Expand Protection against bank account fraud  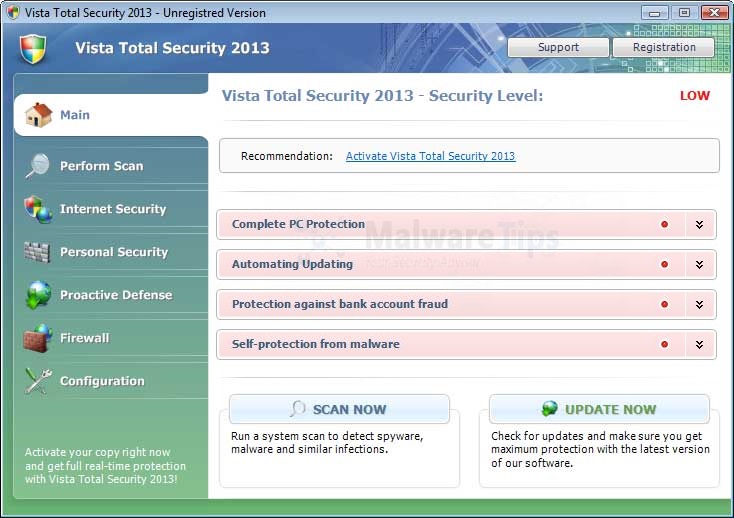[700, 304]
